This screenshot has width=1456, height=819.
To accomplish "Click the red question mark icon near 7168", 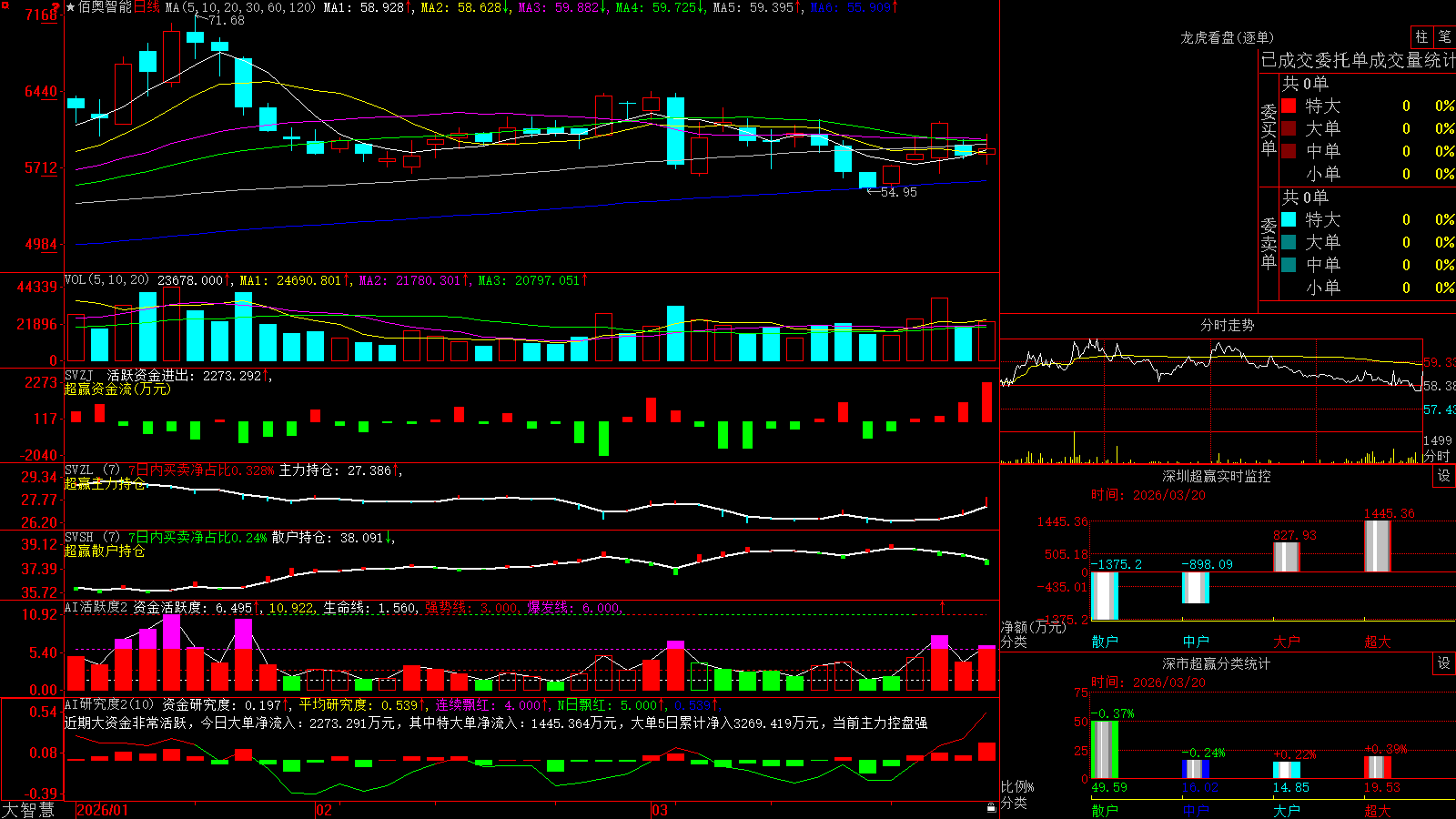I will [x=56, y=7].
